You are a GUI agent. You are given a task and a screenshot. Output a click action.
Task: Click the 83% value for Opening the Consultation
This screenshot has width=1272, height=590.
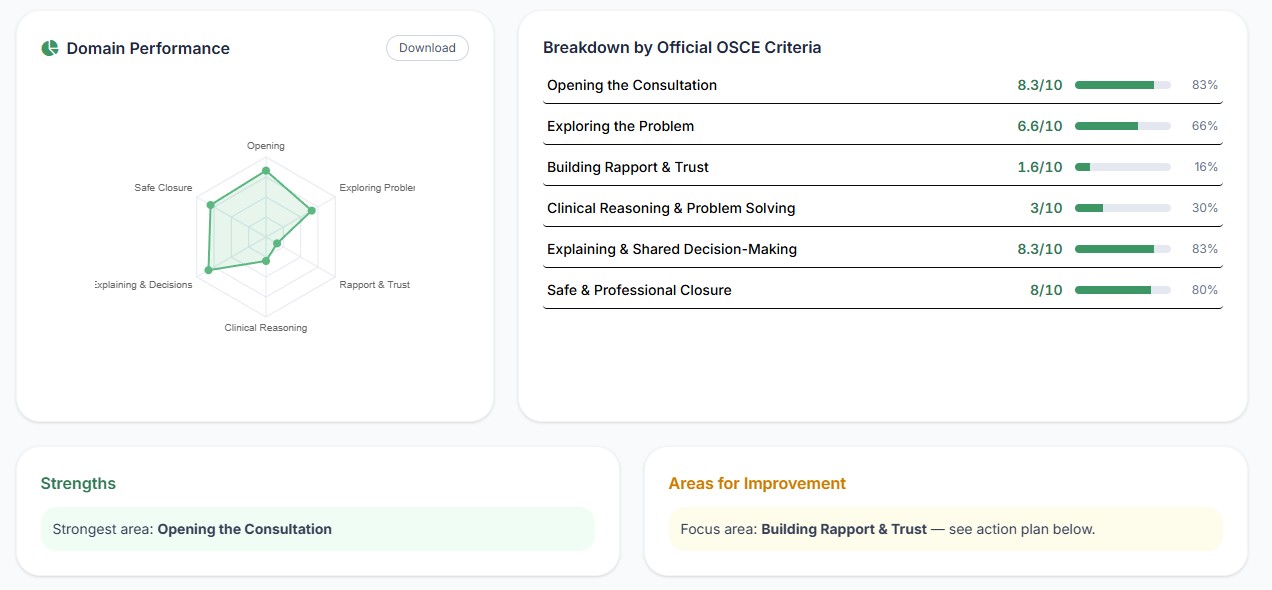(1205, 85)
